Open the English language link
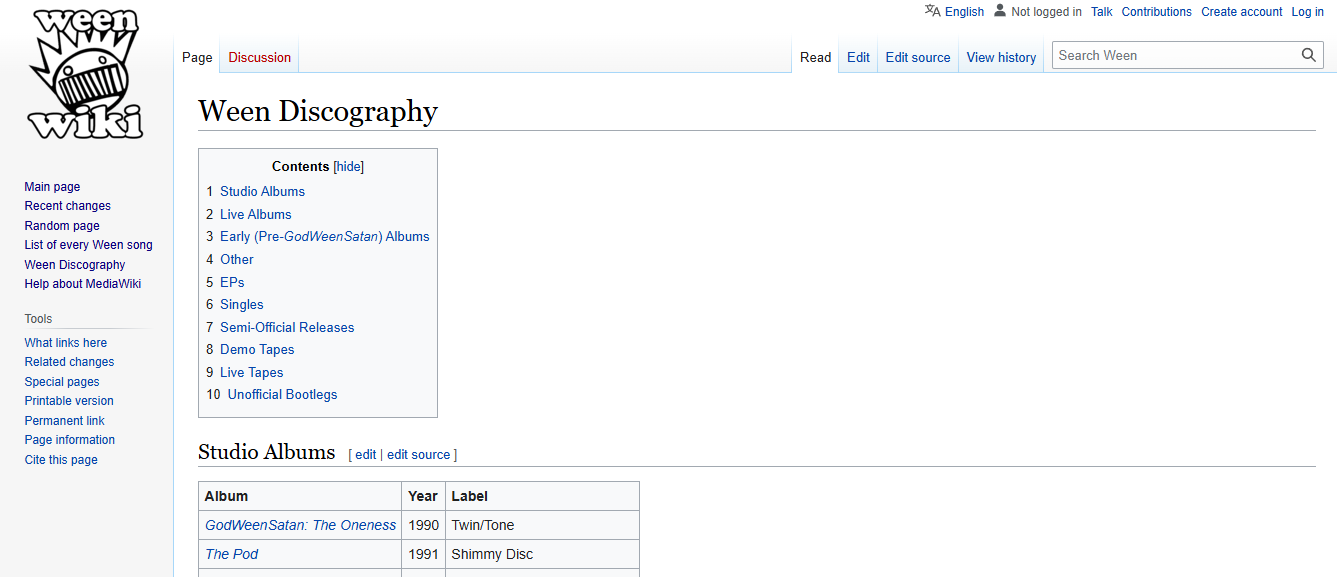 [964, 12]
